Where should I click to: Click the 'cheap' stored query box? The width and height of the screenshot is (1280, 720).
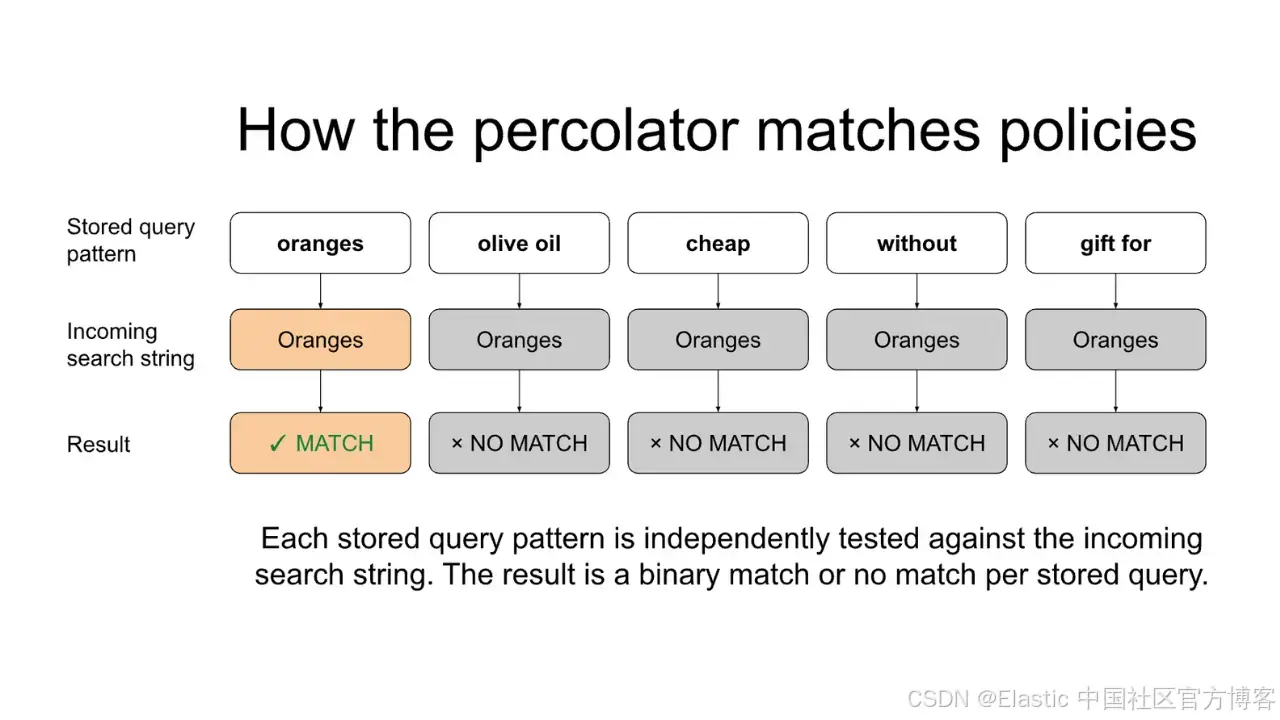pos(718,243)
